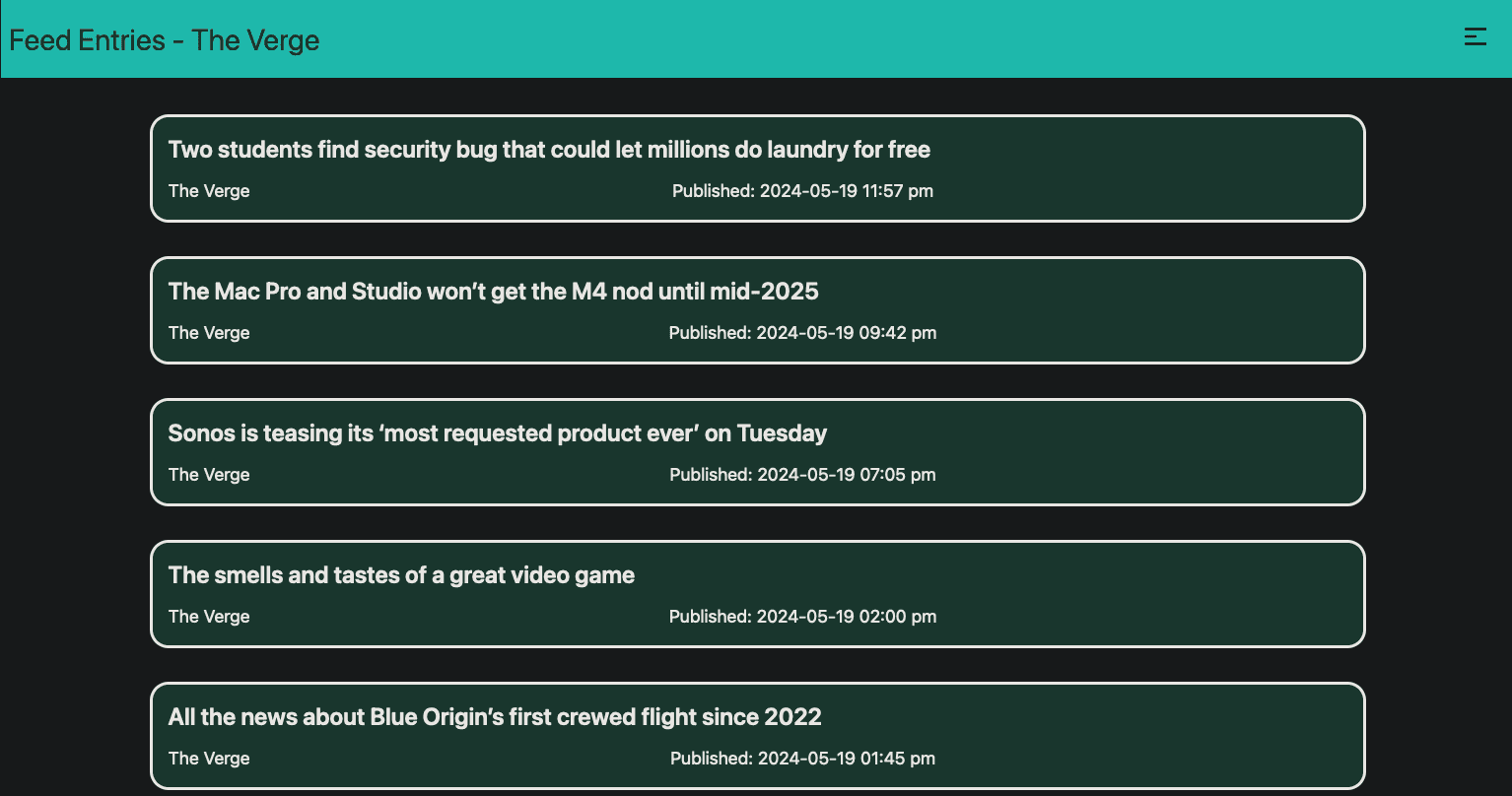1512x796 pixels.
Task: Click the published timestamp 11:57 pm
Action: coord(802,191)
